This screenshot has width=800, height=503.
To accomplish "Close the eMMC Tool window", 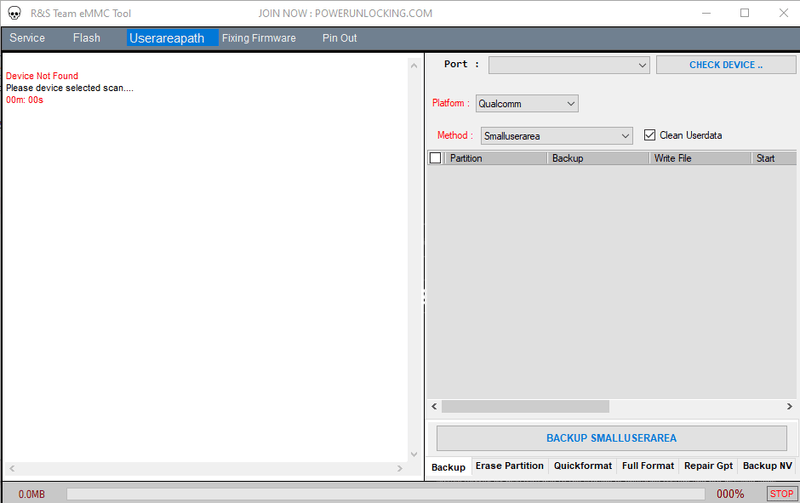I will point(784,13).
